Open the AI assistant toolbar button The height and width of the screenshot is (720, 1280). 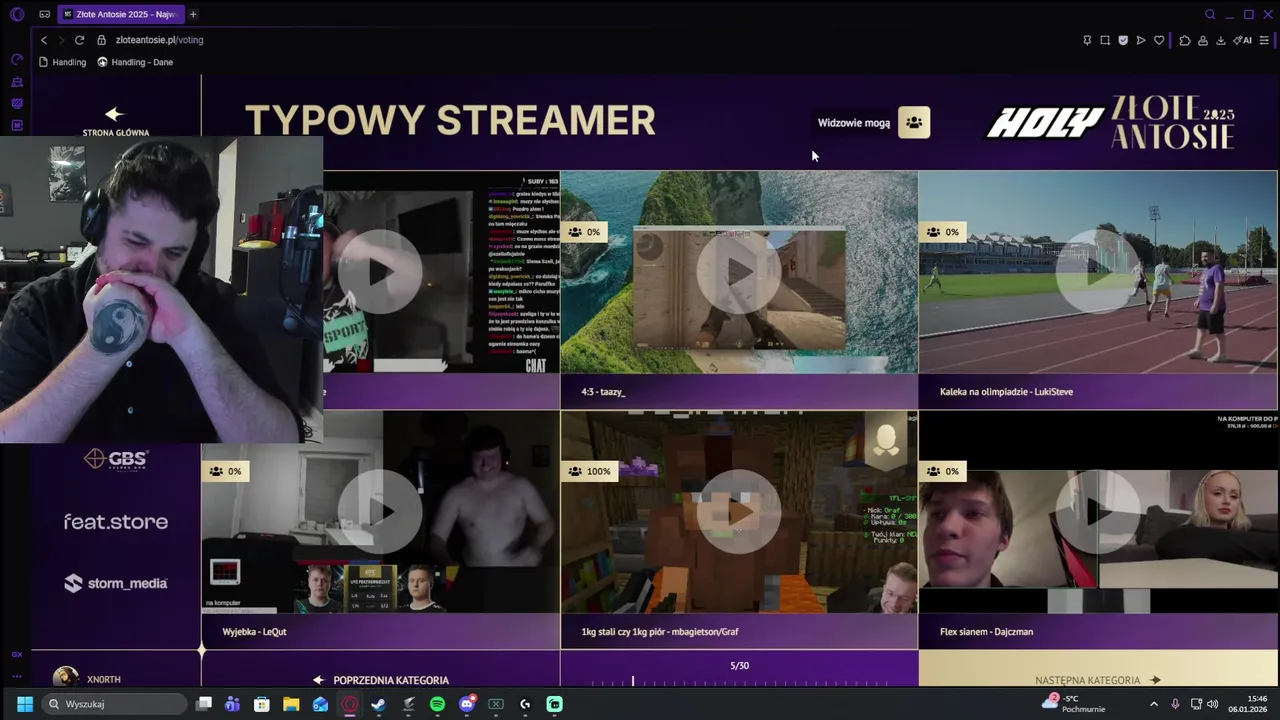coord(1243,40)
